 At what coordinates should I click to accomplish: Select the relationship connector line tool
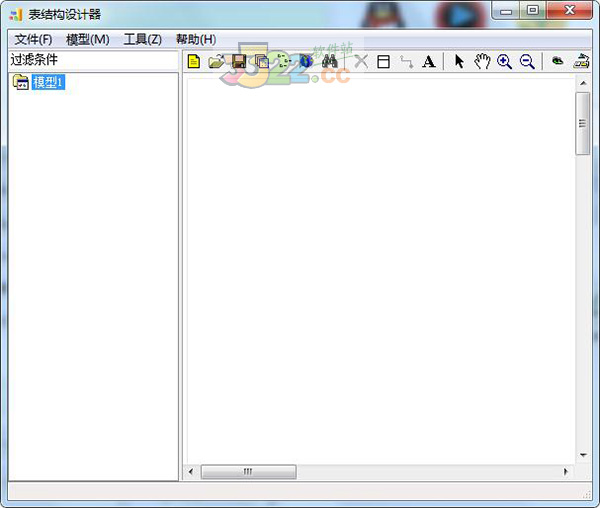coord(406,61)
